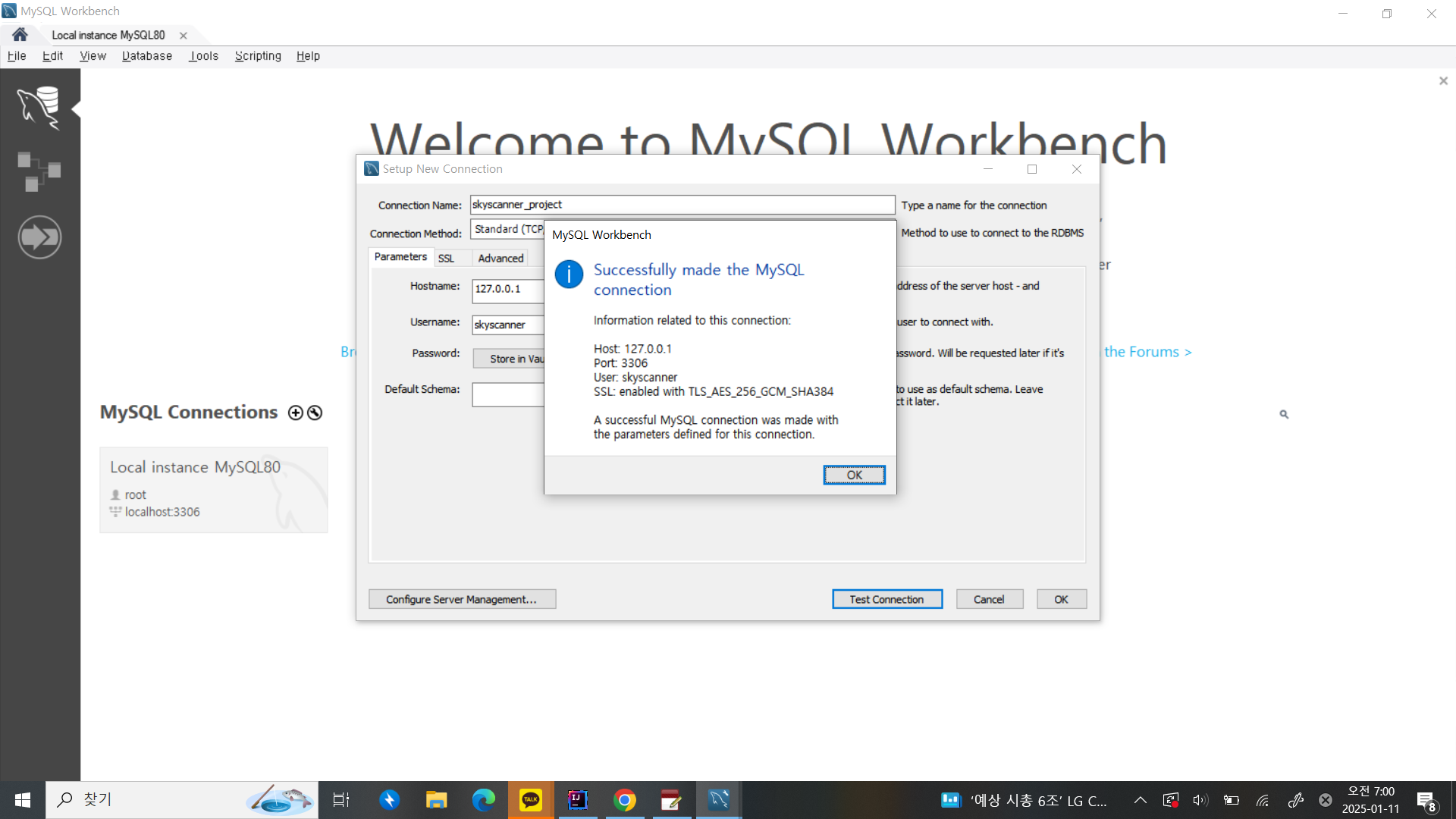The height and width of the screenshot is (819, 1456).
Task: Open the MySQL connections dolphin sidebar icon
Action: click(x=39, y=108)
